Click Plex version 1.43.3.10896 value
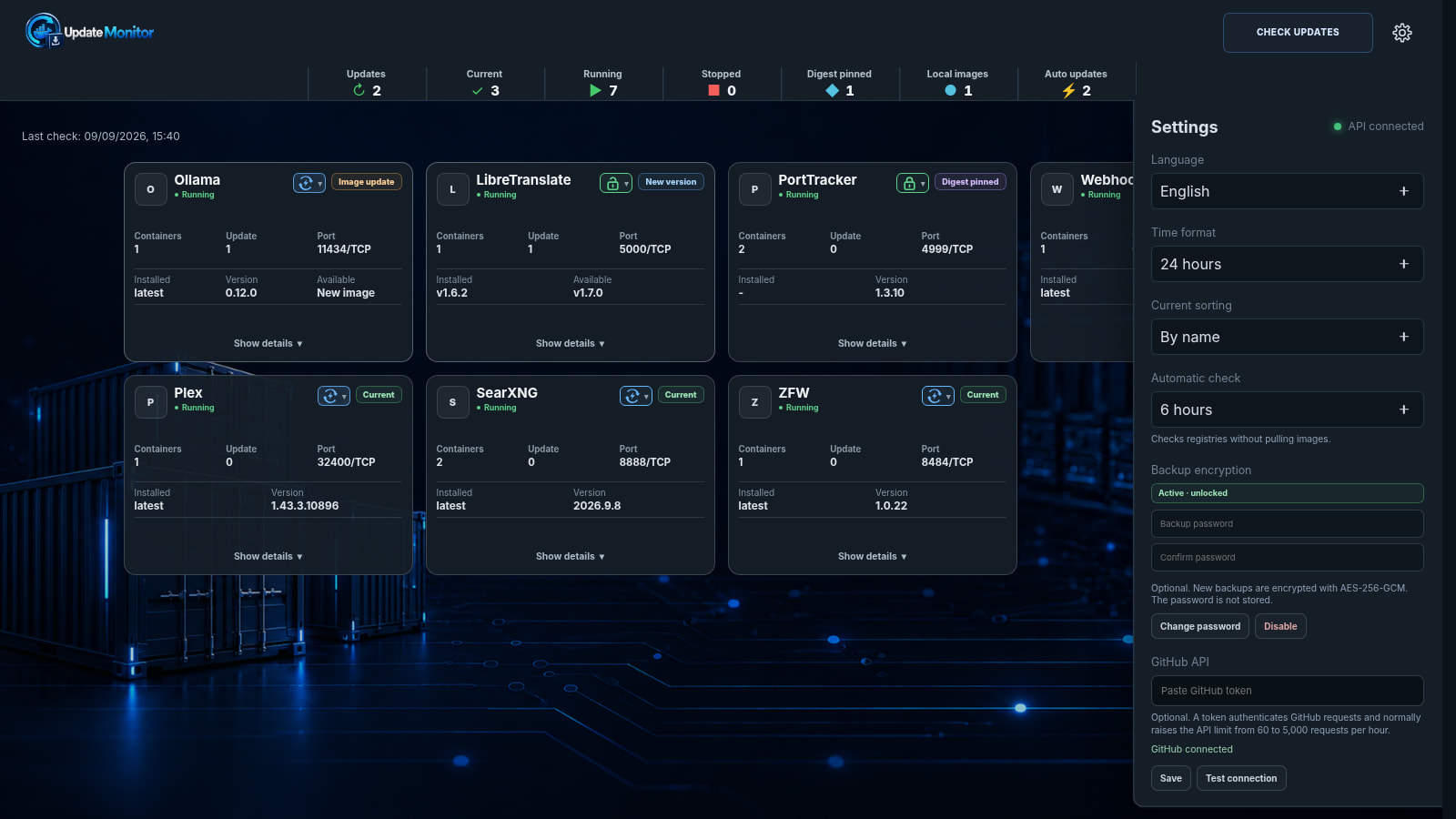Image resolution: width=1456 pixels, height=819 pixels. point(305,506)
